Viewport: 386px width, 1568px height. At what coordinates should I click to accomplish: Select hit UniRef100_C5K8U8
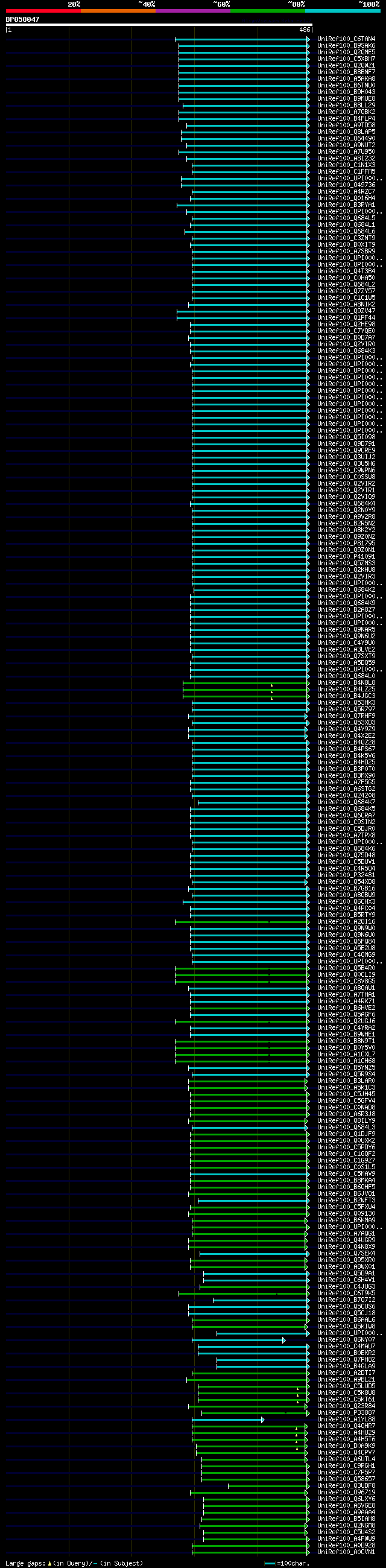[346, 1392]
